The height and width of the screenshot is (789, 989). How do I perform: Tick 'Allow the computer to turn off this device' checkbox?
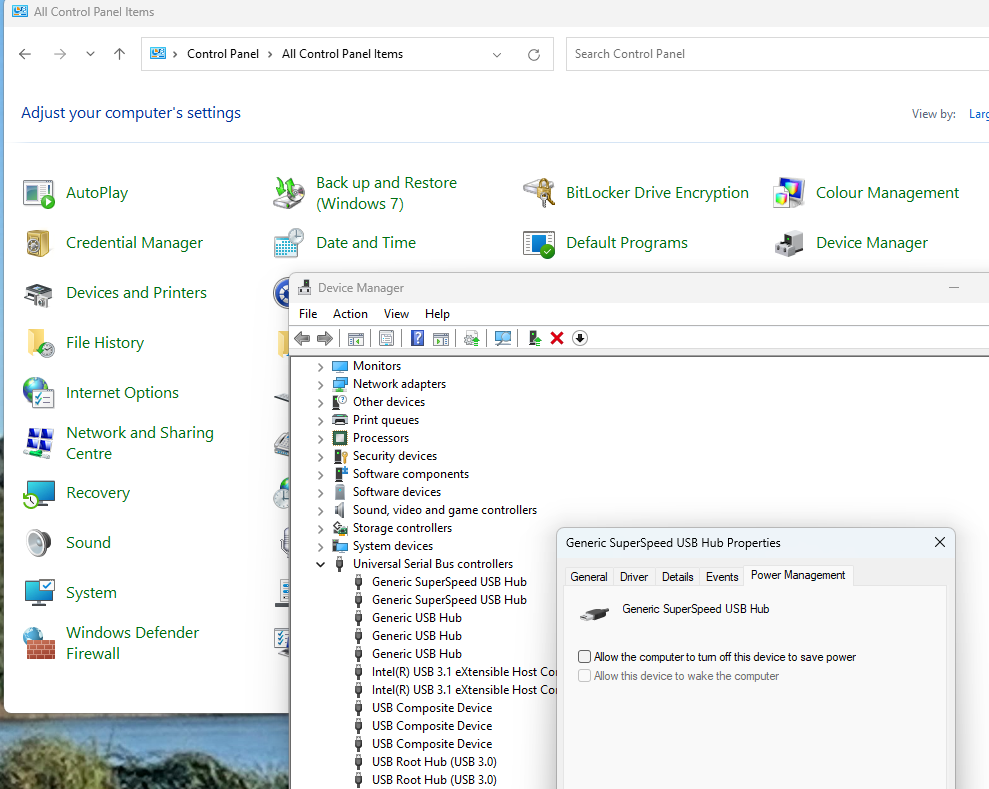click(585, 657)
